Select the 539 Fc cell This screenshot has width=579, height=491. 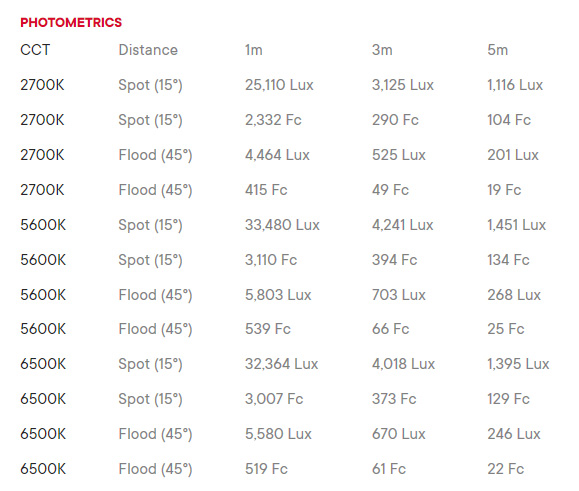[x=268, y=329]
